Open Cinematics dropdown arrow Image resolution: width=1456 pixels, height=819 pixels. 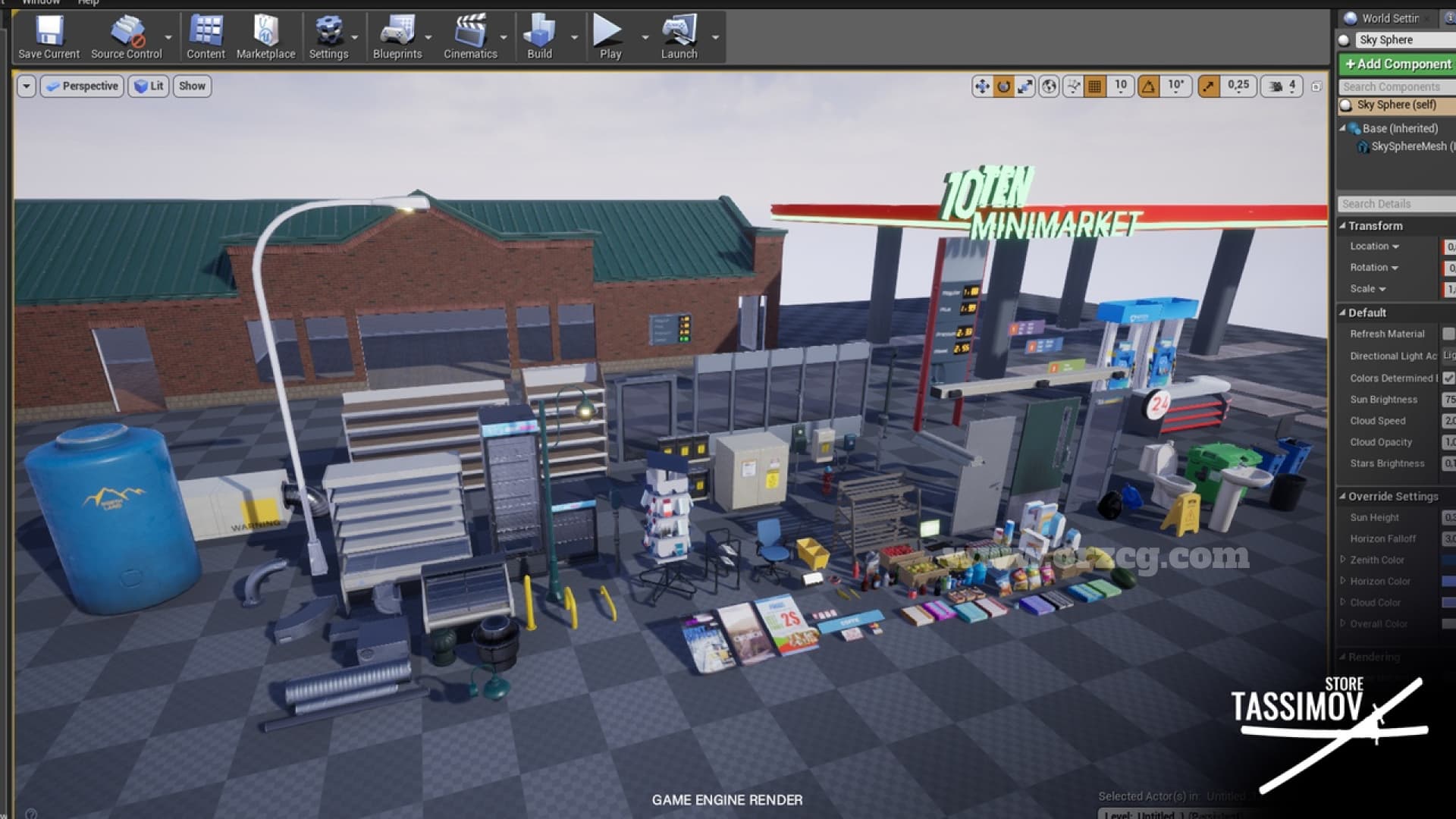[504, 37]
